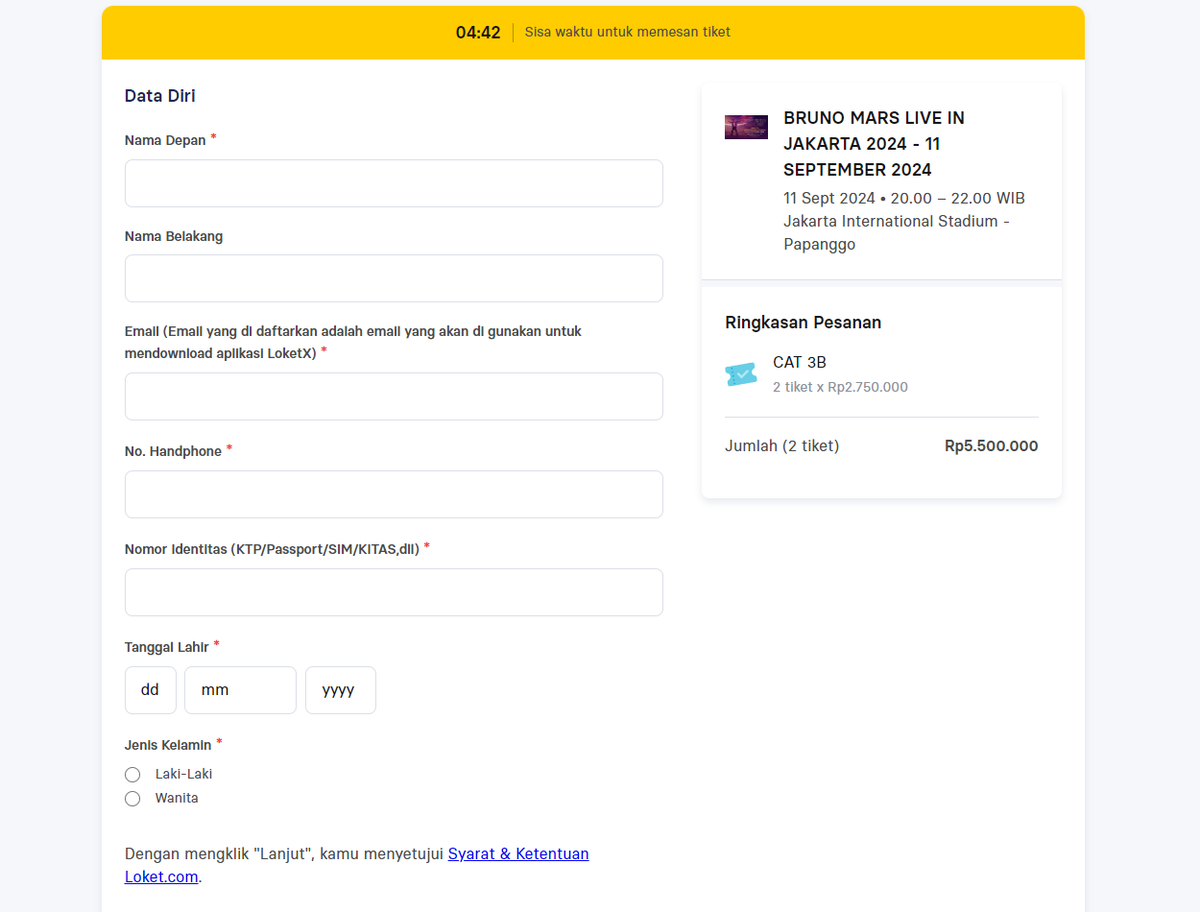This screenshot has width=1200, height=912.
Task: Click the 'Jumlah (2 tiket)' label
Action: (782, 446)
